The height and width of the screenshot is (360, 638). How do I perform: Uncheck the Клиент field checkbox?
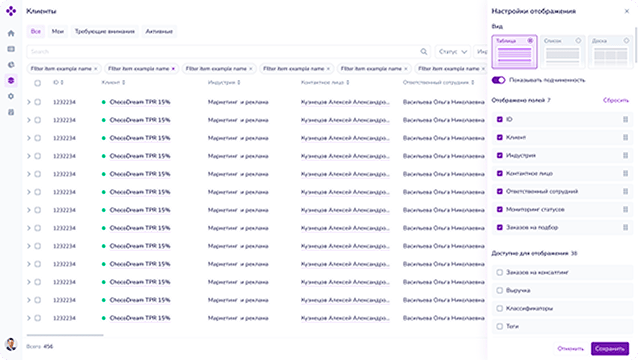tap(500, 137)
